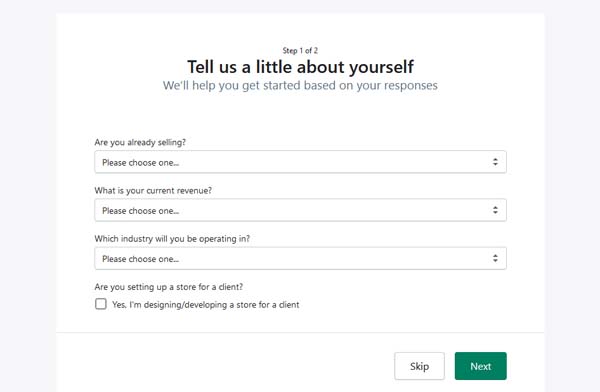Click the 'We'll help you get started' subtitle
The width and height of the screenshot is (600, 392).
tap(300, 85)
